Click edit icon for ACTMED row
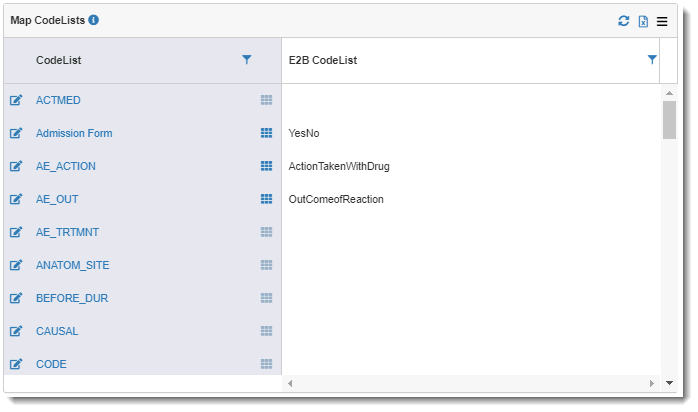This screenshot has width=698, height=412. pos(16,100)
